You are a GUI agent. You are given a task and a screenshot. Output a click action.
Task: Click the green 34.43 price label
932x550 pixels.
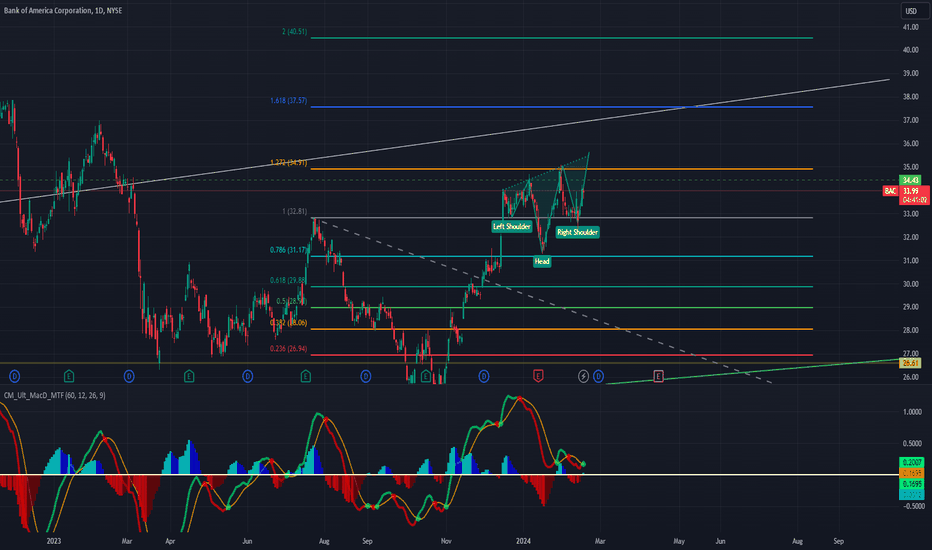[911, 180]
